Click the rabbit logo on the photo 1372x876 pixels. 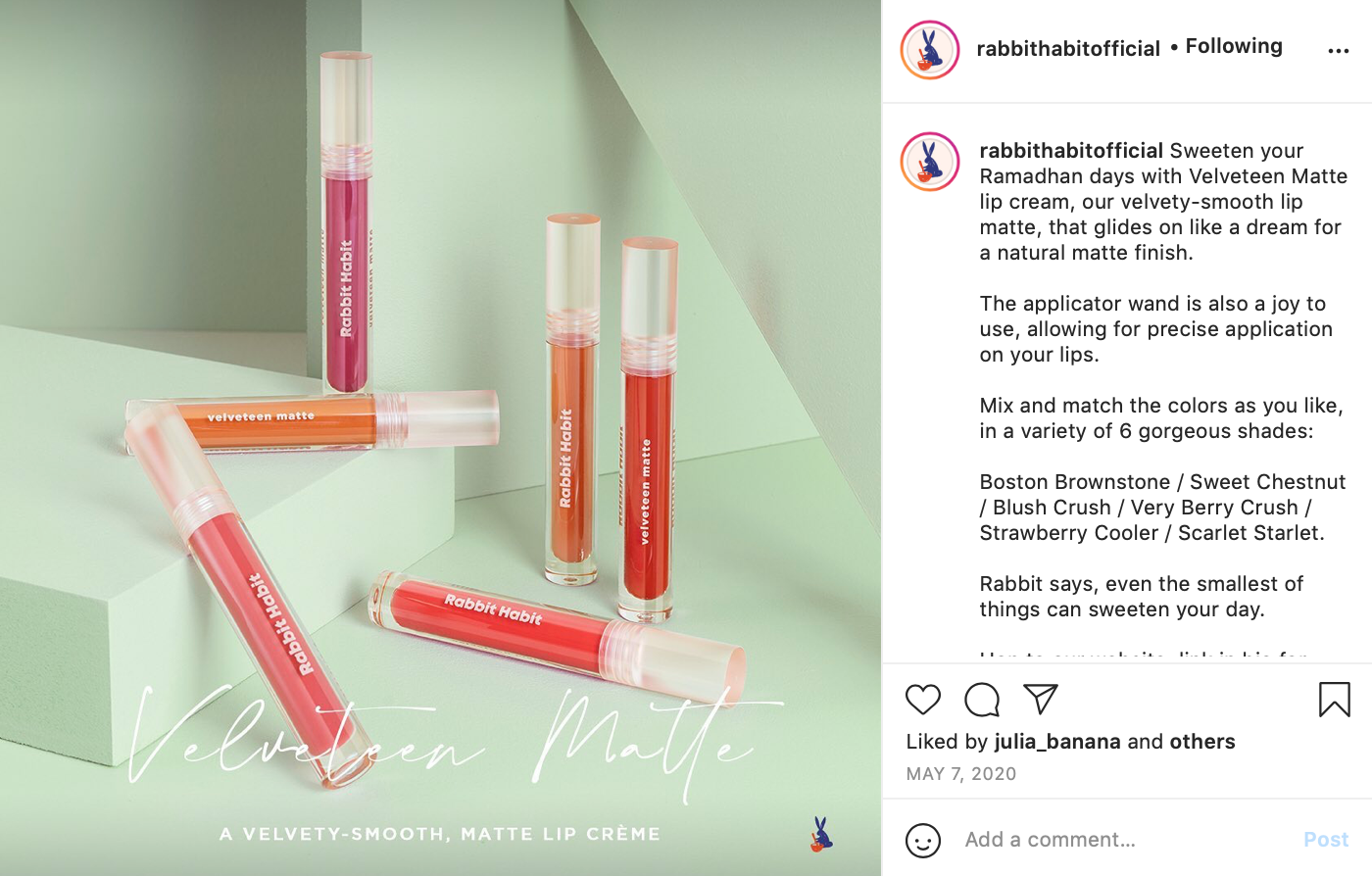(821, 834)
